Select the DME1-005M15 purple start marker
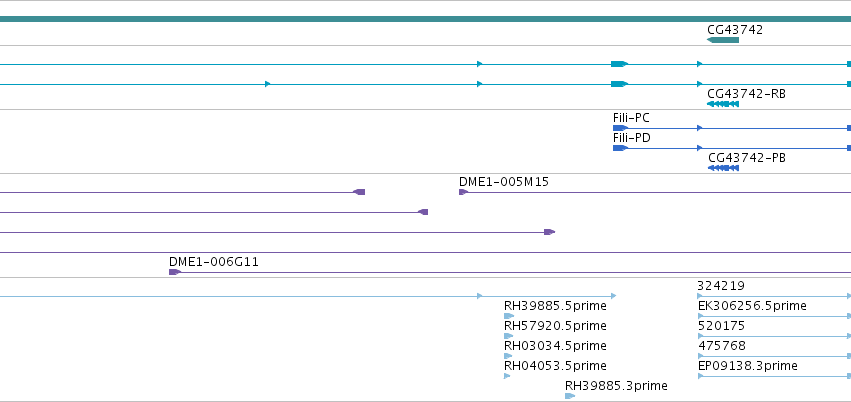 click(x=463, y=192)
